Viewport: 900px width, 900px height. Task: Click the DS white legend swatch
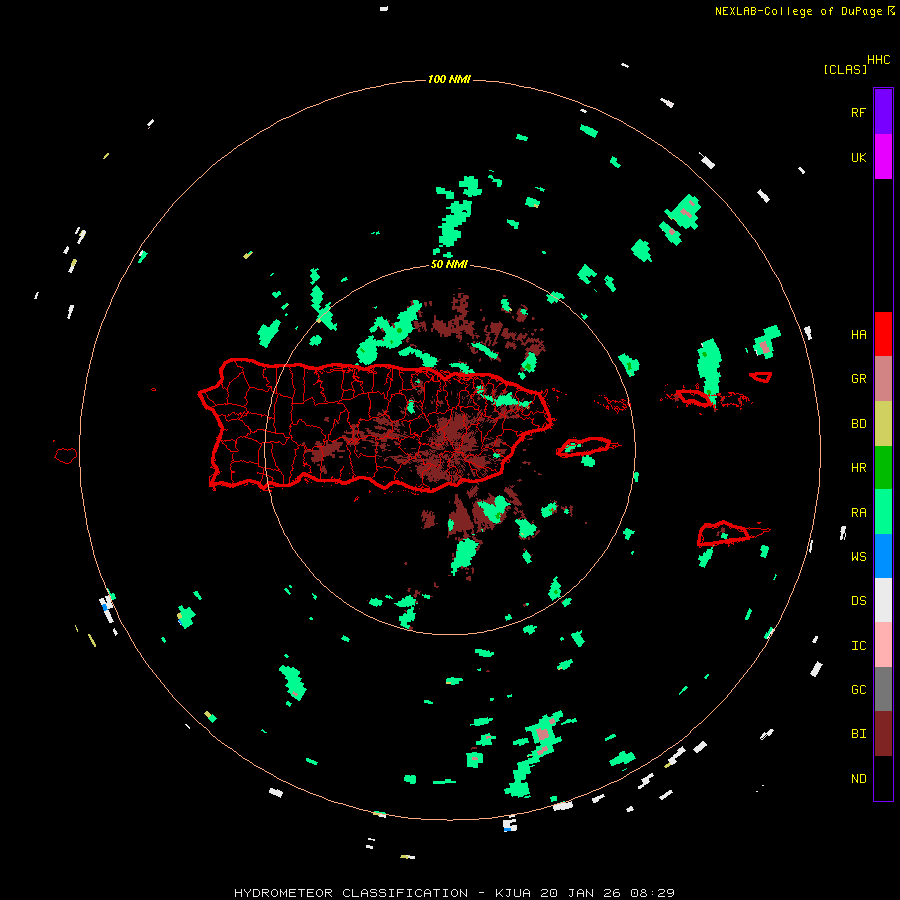click(x=883, y=600)
